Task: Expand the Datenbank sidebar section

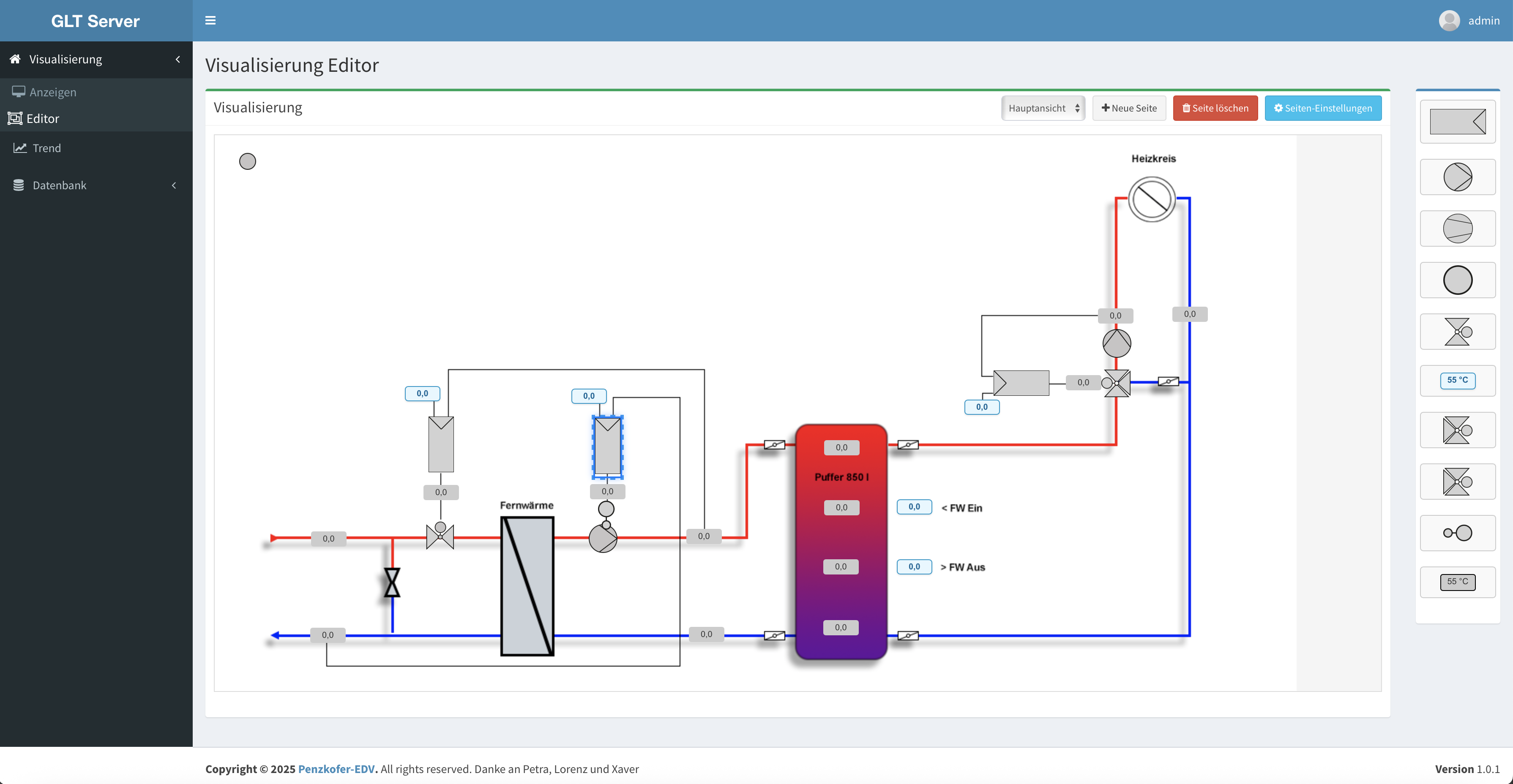Action: (174, 185)
